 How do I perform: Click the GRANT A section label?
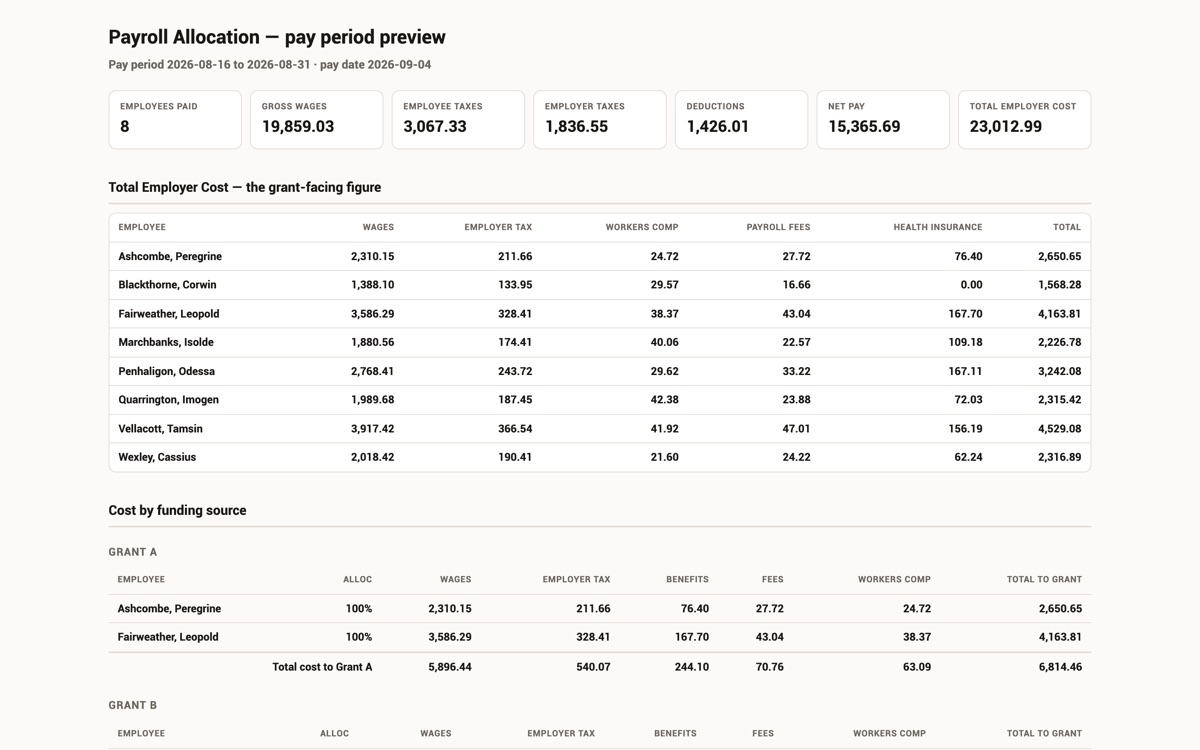[x=133, y=552]
